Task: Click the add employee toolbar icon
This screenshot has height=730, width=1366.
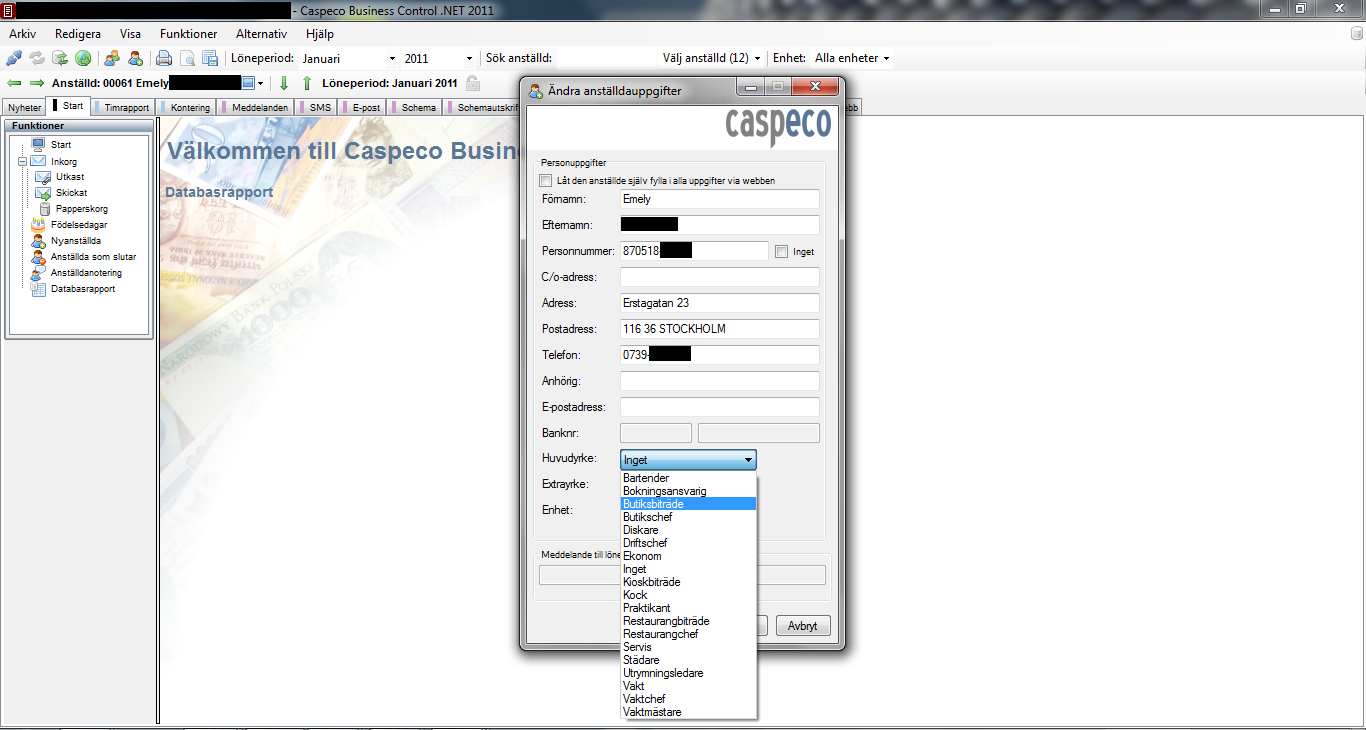Action: (x=135, y=58)
